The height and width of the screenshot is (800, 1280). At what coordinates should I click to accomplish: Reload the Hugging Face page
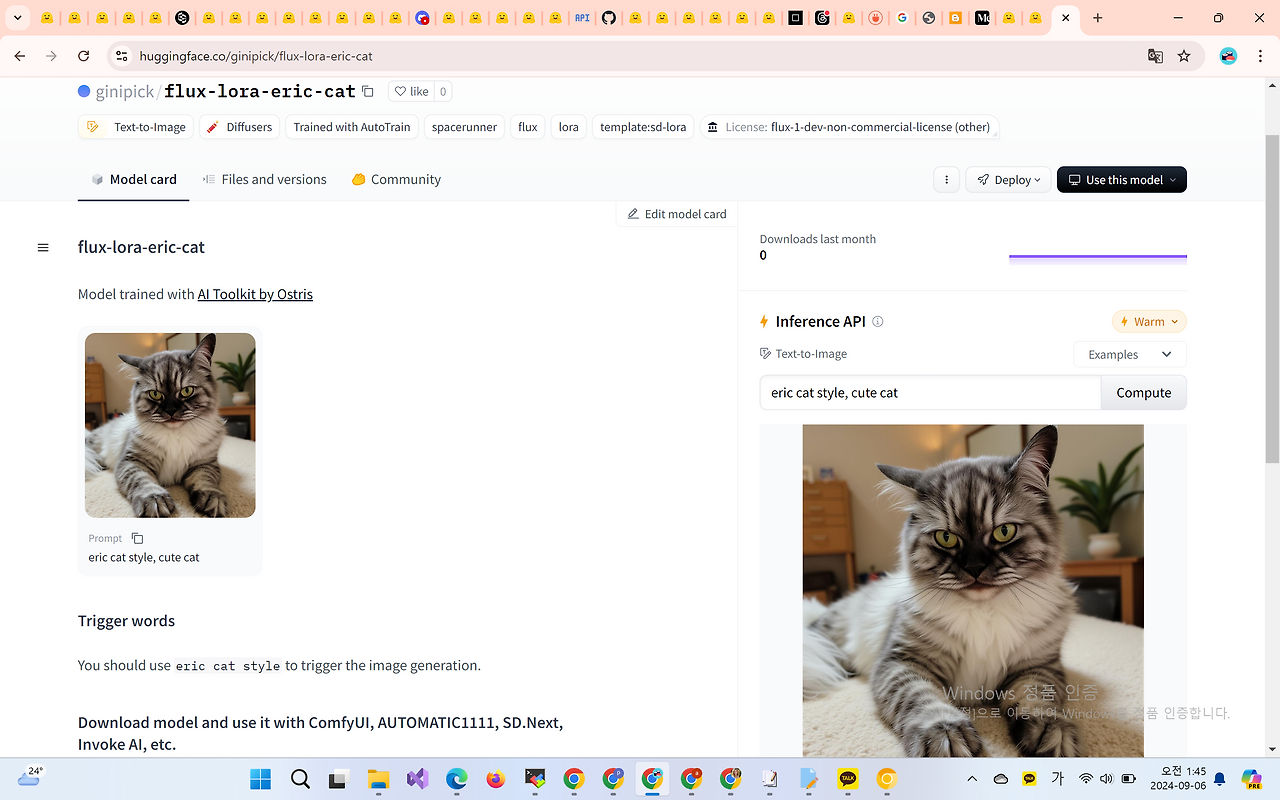click(x=84, y=56)
